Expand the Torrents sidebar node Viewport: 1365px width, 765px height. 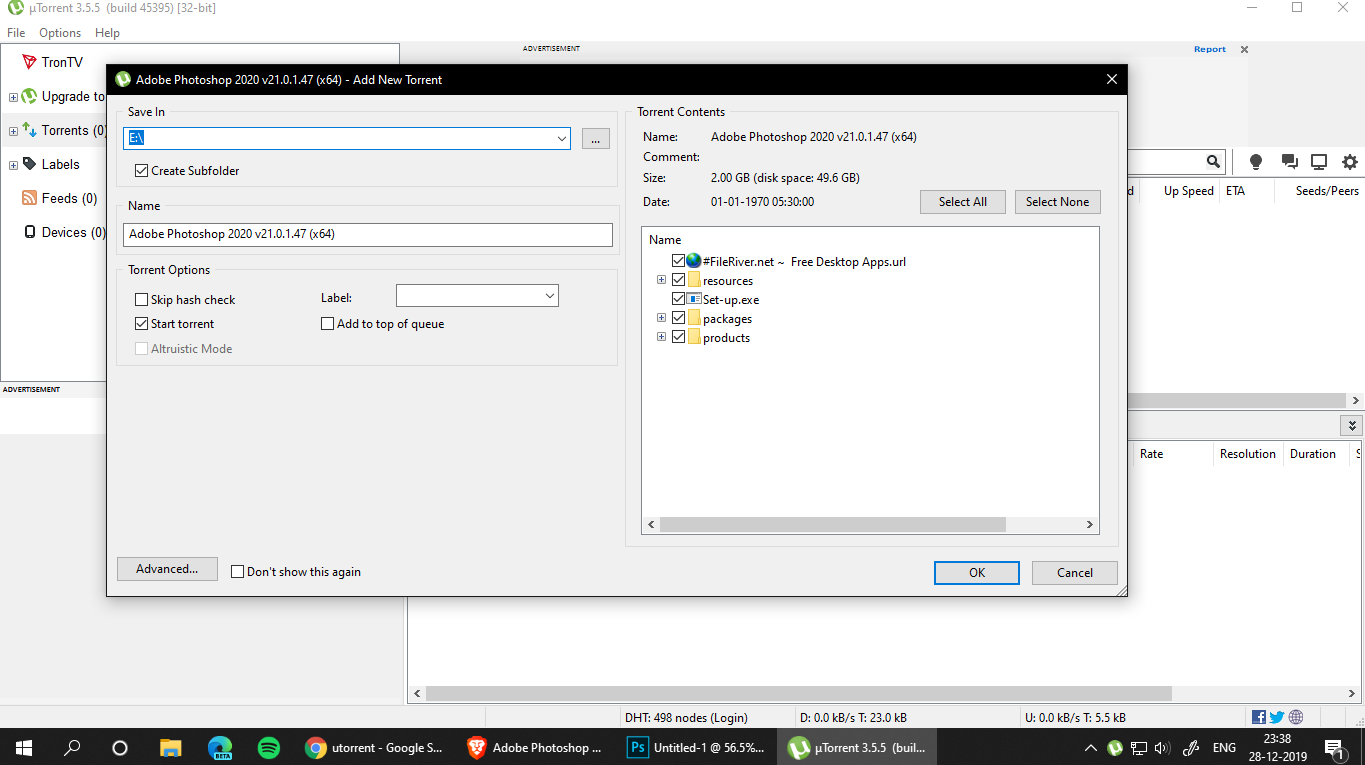13,131
